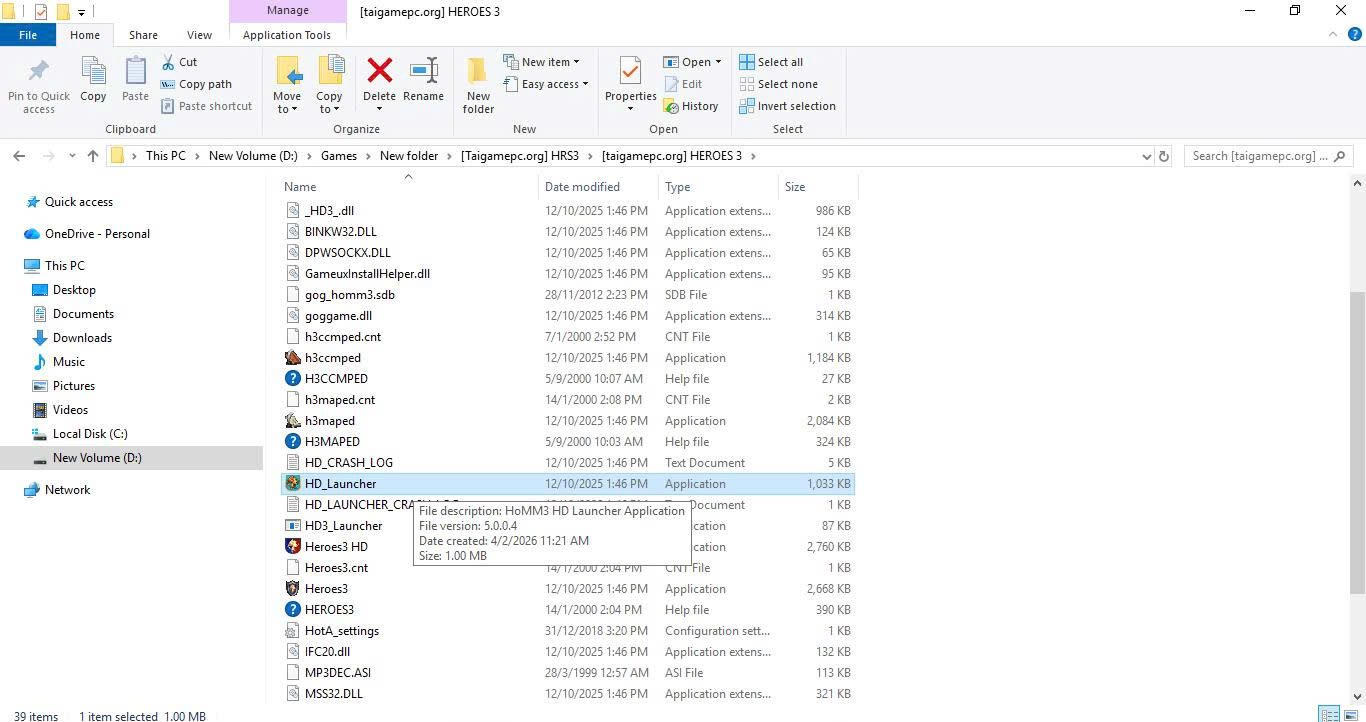Select Local Disk (C:) in navigation pane
Image resolution: width=1366 pixels, height=722 pixels.
pyautogui.click(x=90, y=434)
